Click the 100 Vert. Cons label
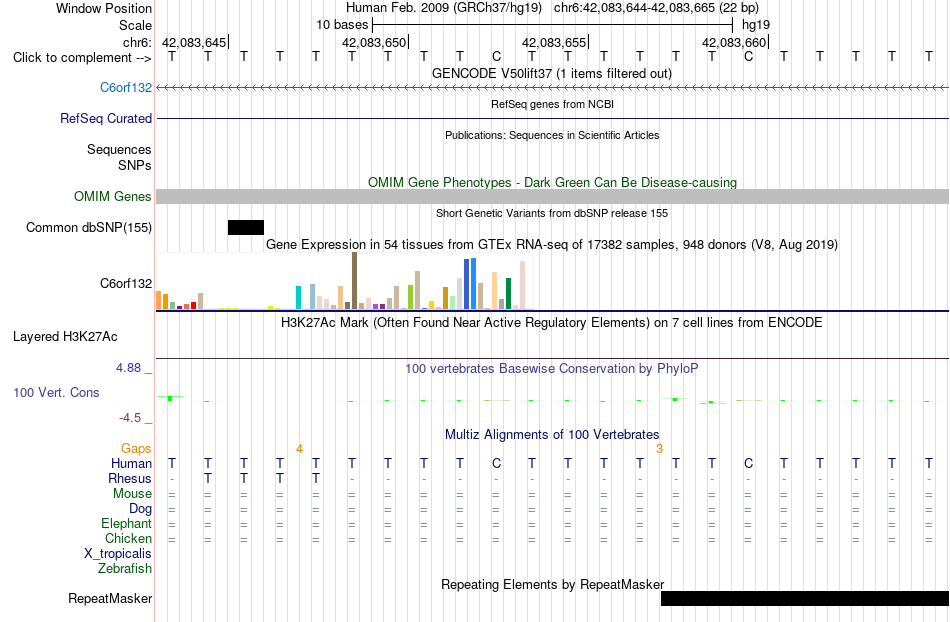This screenshot has height=622, width=950. click(56, 392)
